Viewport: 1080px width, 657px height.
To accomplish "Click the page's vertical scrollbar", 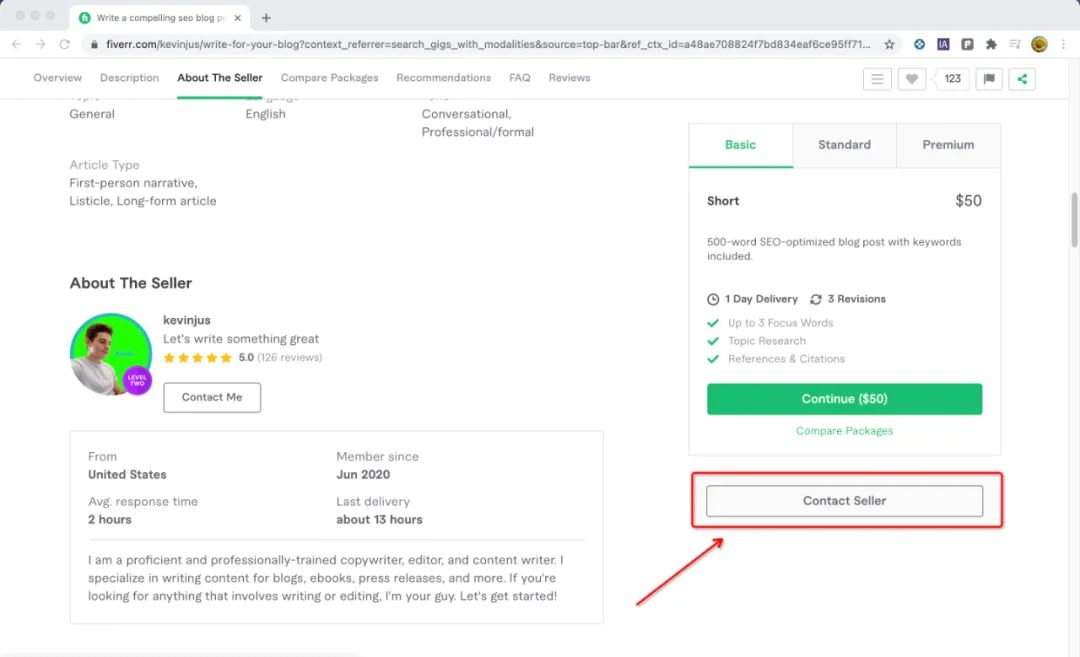I will point(1074,218).
